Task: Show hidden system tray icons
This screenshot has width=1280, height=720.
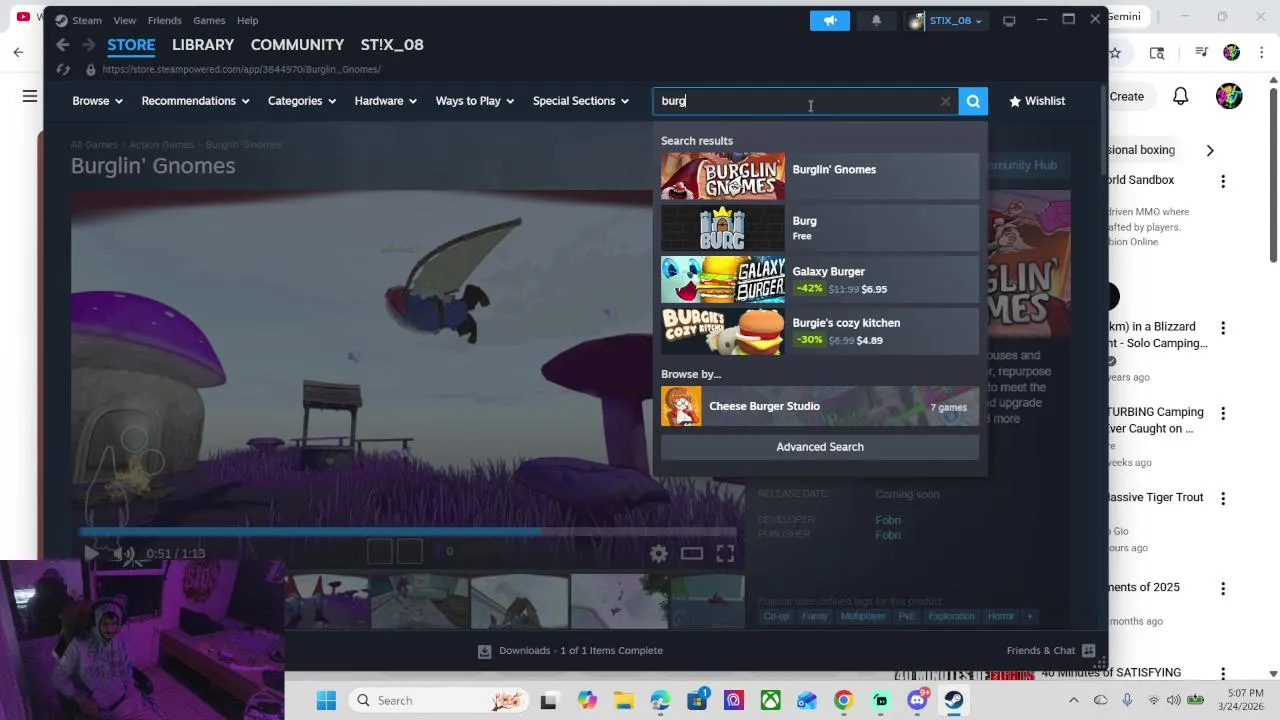Action: (x=1073, y=700)
